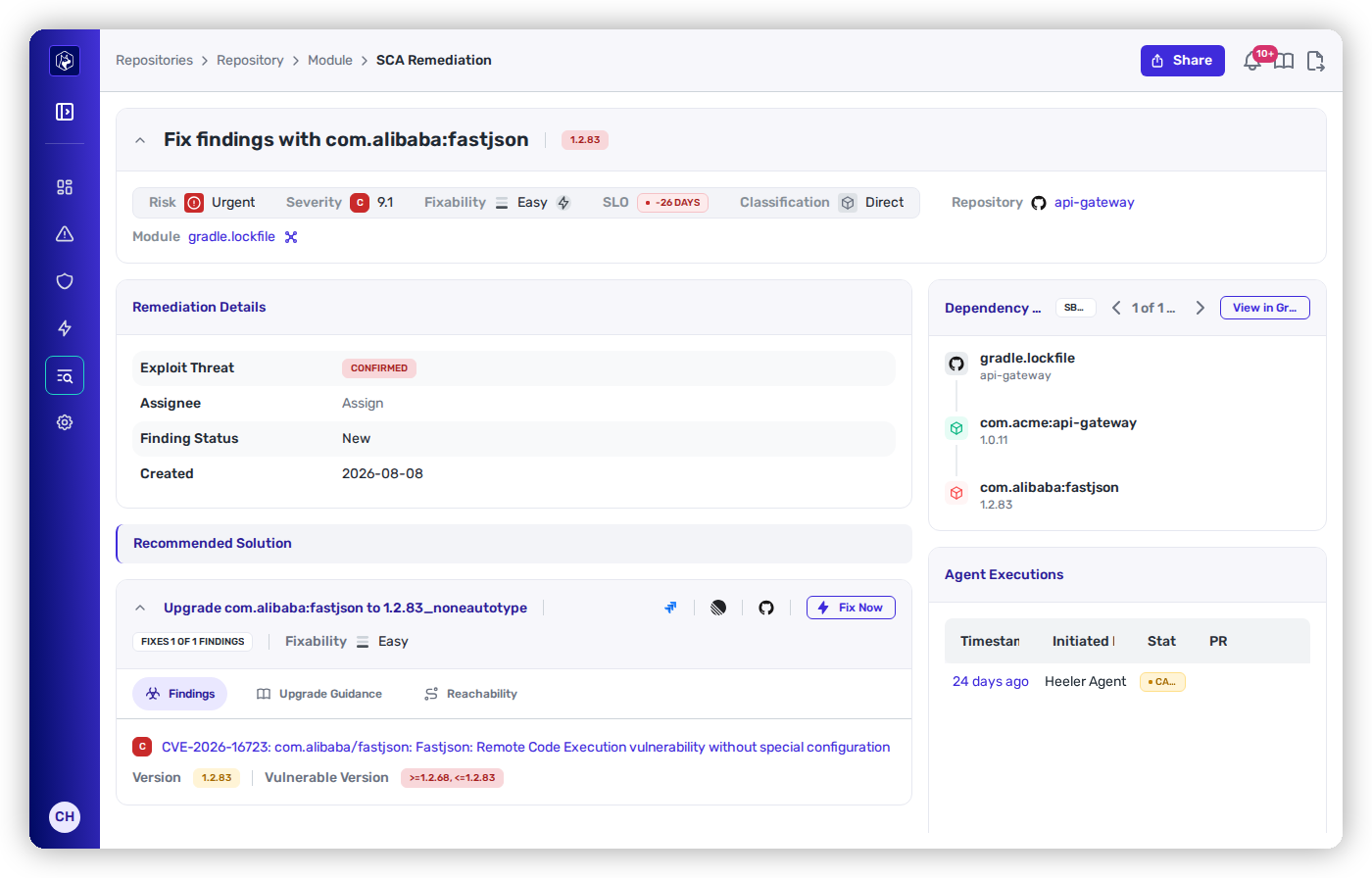1372x878 pixels.
Task: Click the Fix Now button
Action: [851, 608]
